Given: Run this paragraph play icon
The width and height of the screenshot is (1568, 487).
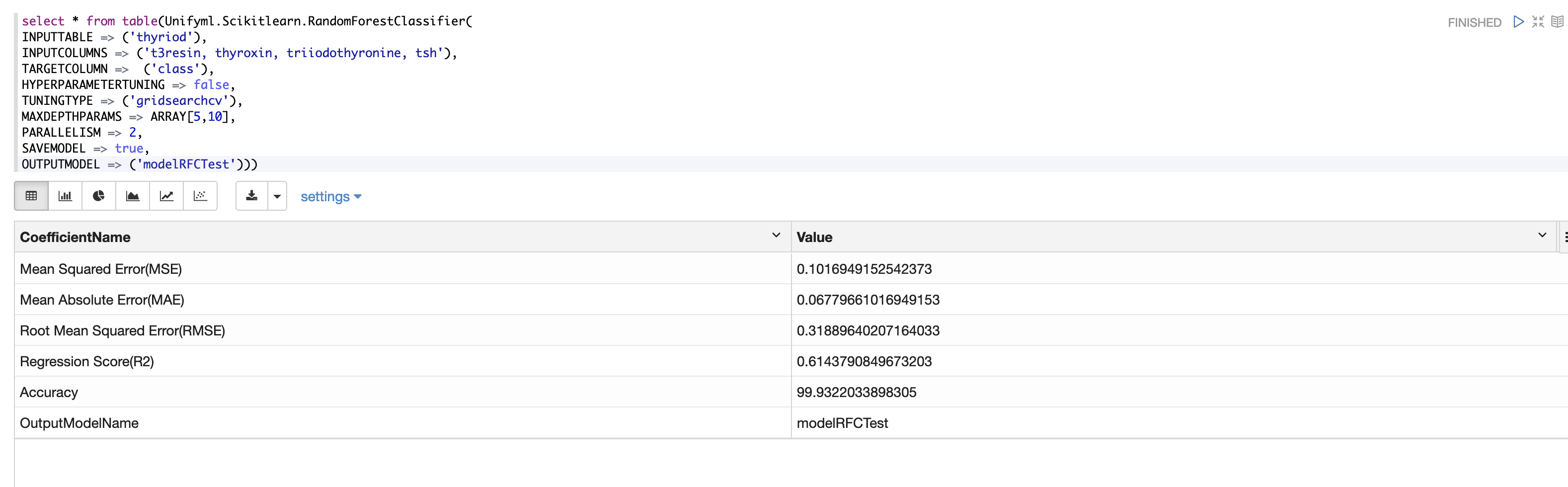Looking at the screenshot, I should pos(1519,22).
